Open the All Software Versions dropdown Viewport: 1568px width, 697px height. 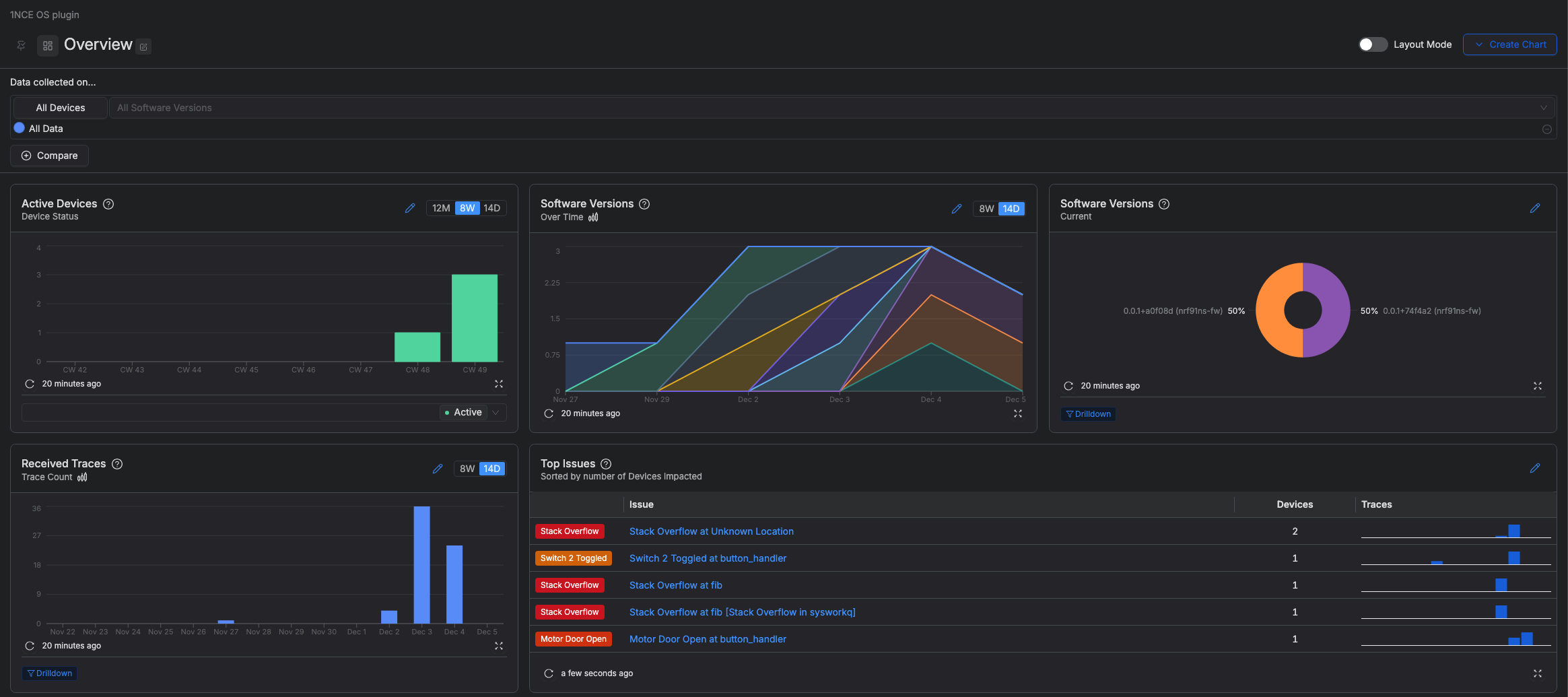click(x=831, y=108)
